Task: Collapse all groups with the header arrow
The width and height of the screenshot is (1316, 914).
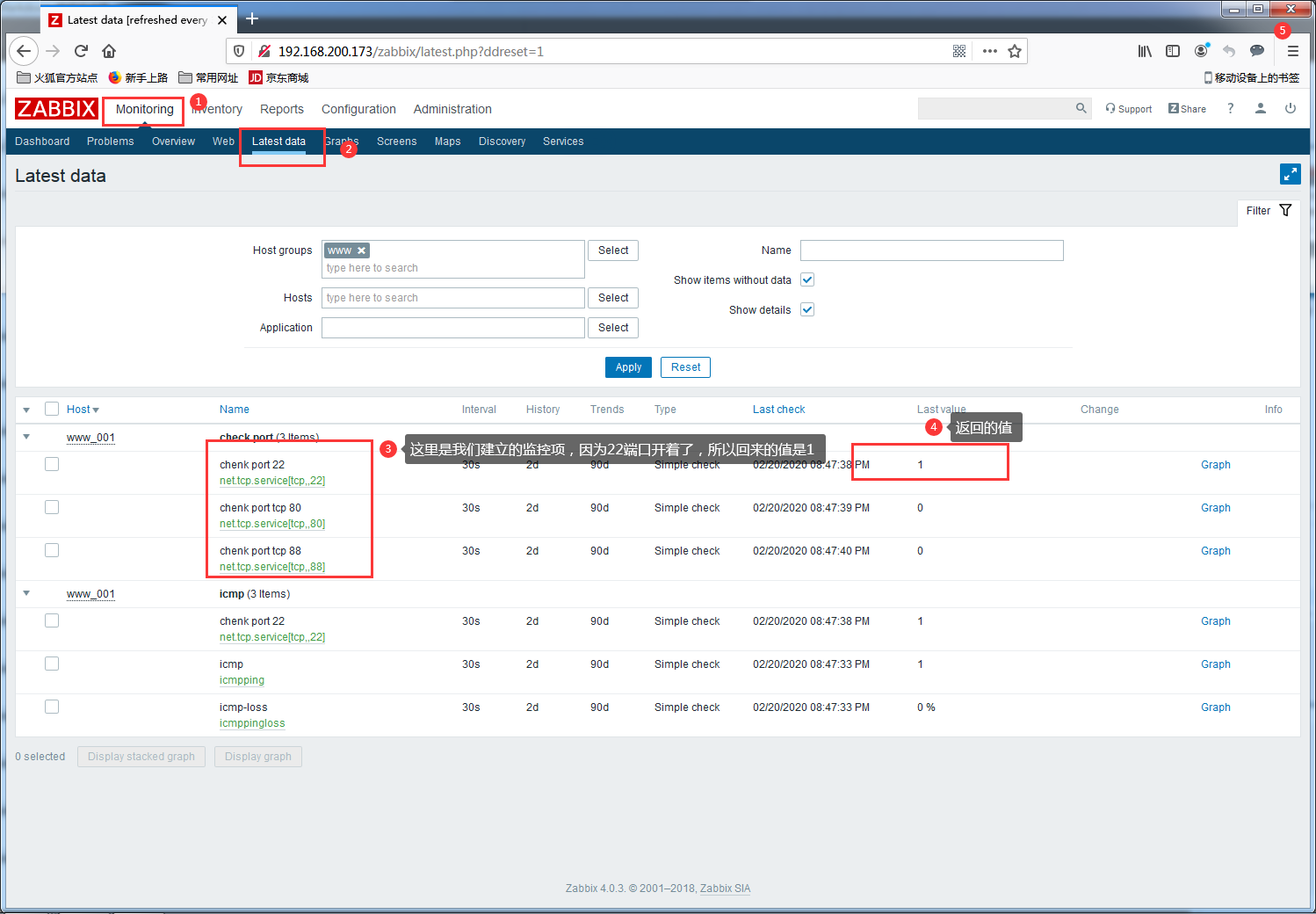Action: 26,410
